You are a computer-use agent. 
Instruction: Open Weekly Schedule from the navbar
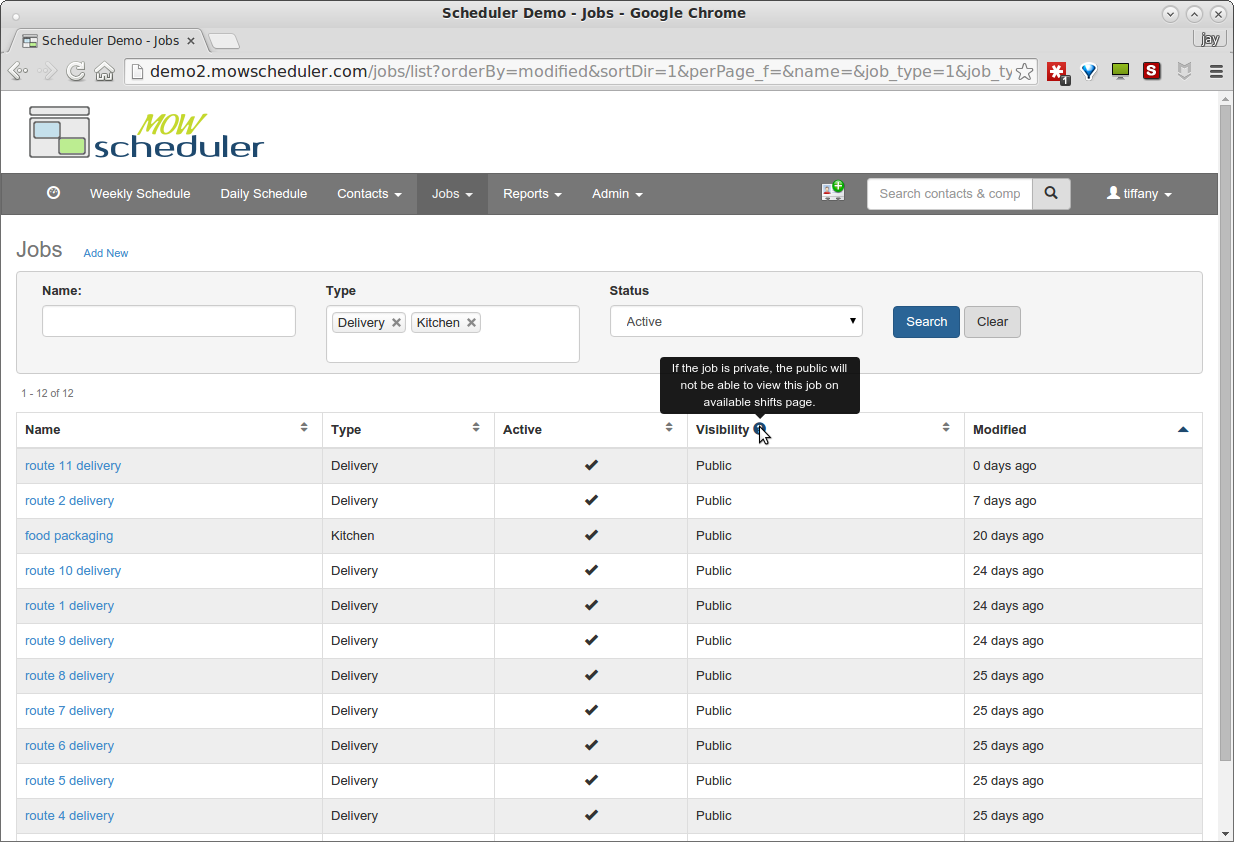coord(140,194)
